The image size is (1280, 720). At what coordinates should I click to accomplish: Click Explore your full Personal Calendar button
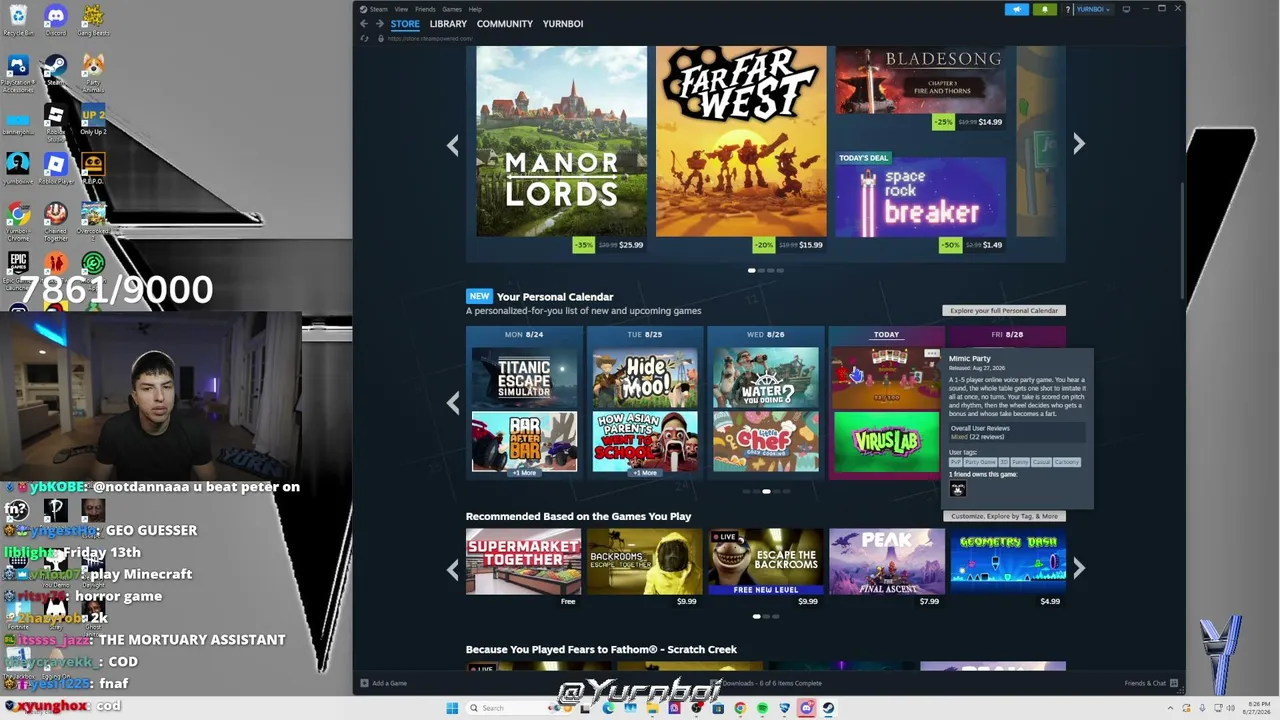1004,310
